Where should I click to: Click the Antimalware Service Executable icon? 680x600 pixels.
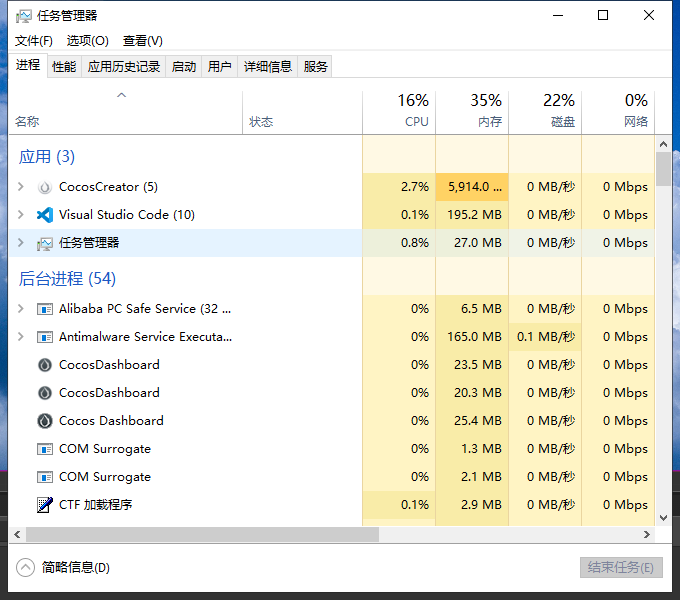(x=44, y=337)
